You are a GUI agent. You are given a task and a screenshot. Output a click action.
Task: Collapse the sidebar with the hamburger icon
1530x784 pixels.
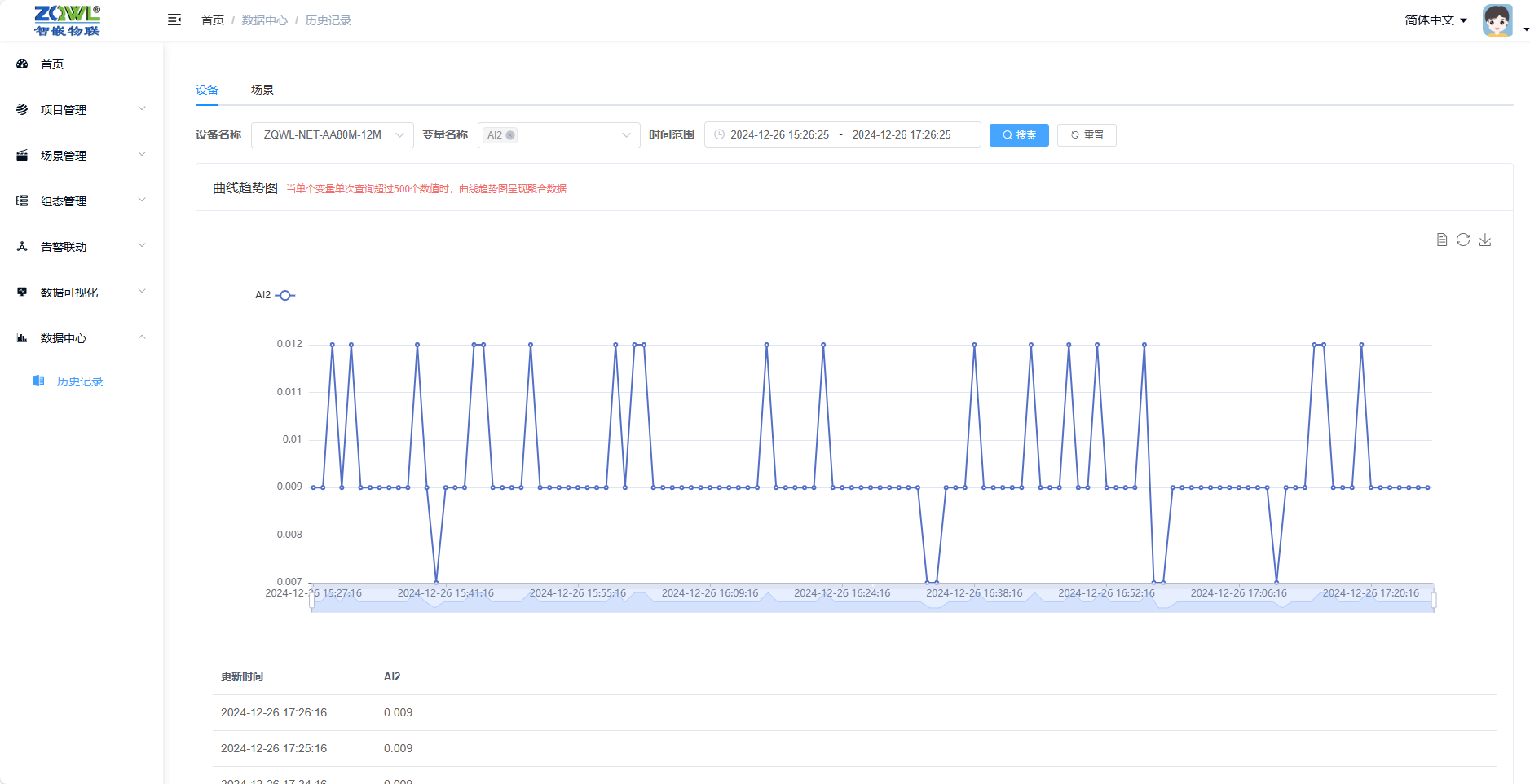[x=174, y=20]
